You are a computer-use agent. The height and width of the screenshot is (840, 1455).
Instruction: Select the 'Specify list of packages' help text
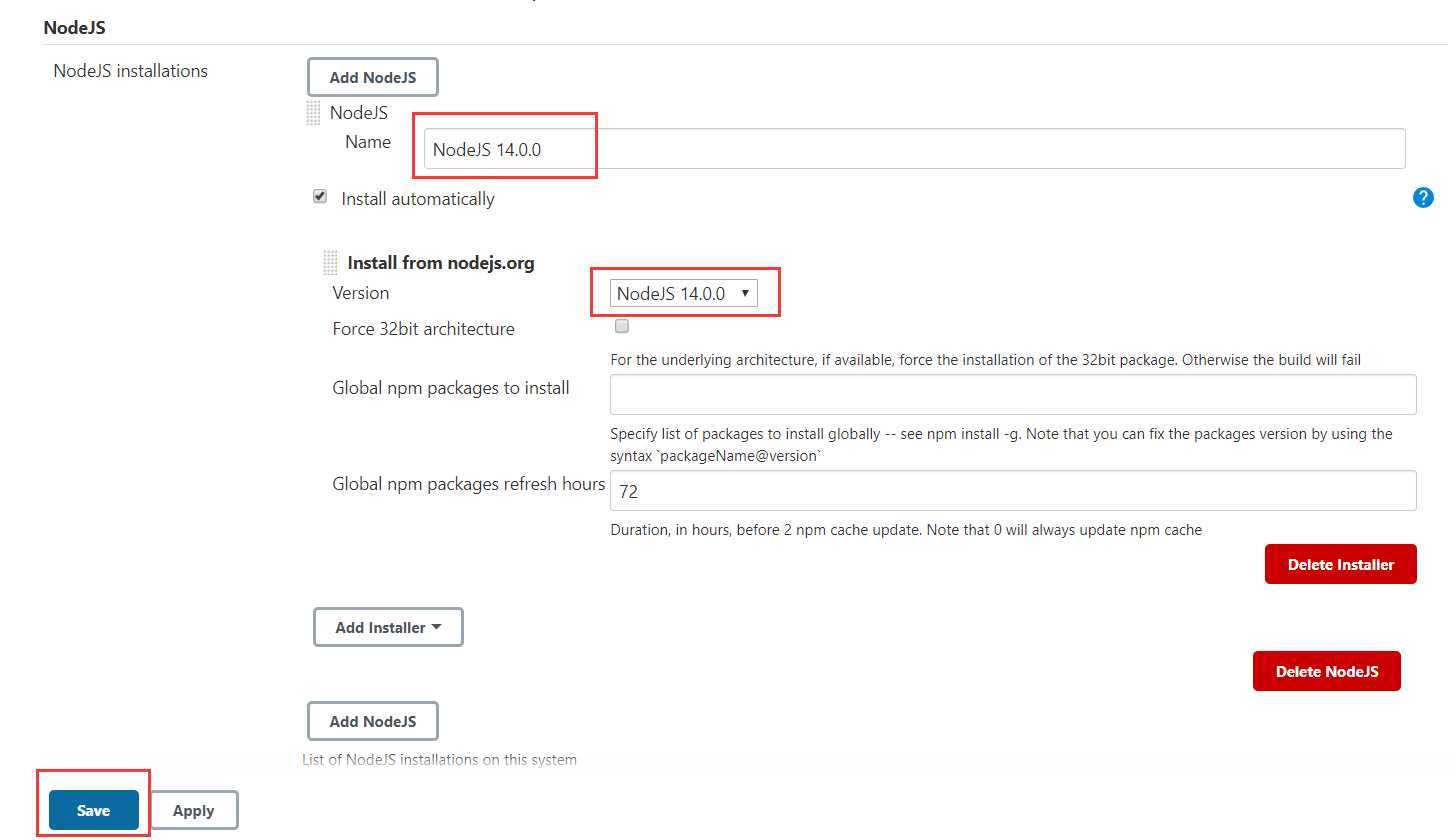[x=1001, y=445]
